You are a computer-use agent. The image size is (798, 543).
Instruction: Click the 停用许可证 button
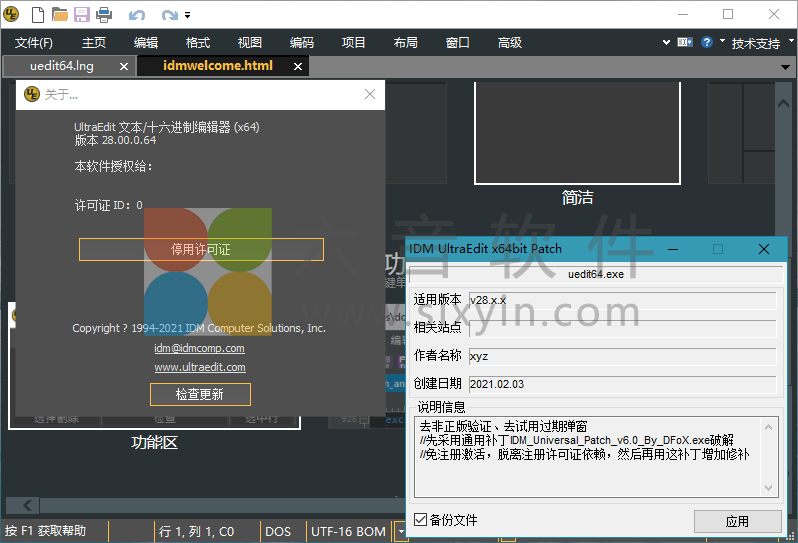(201, 249)
